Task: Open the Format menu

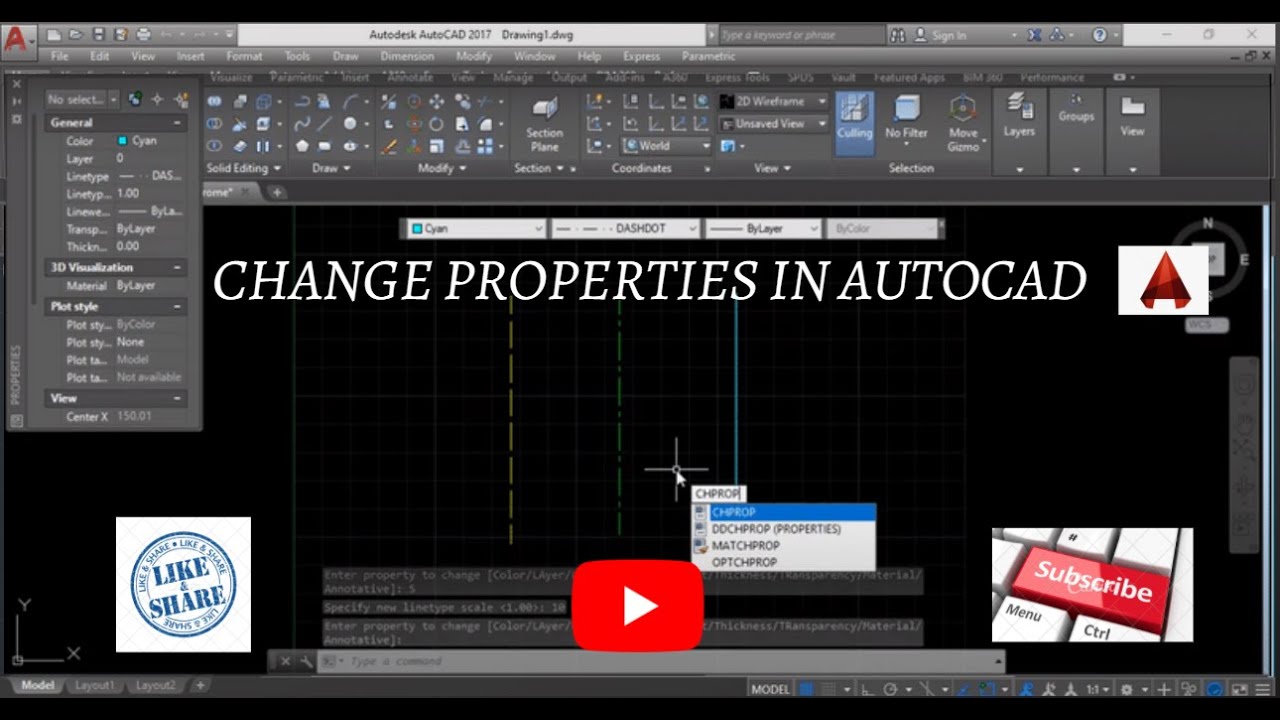Action: pos(244,57)
